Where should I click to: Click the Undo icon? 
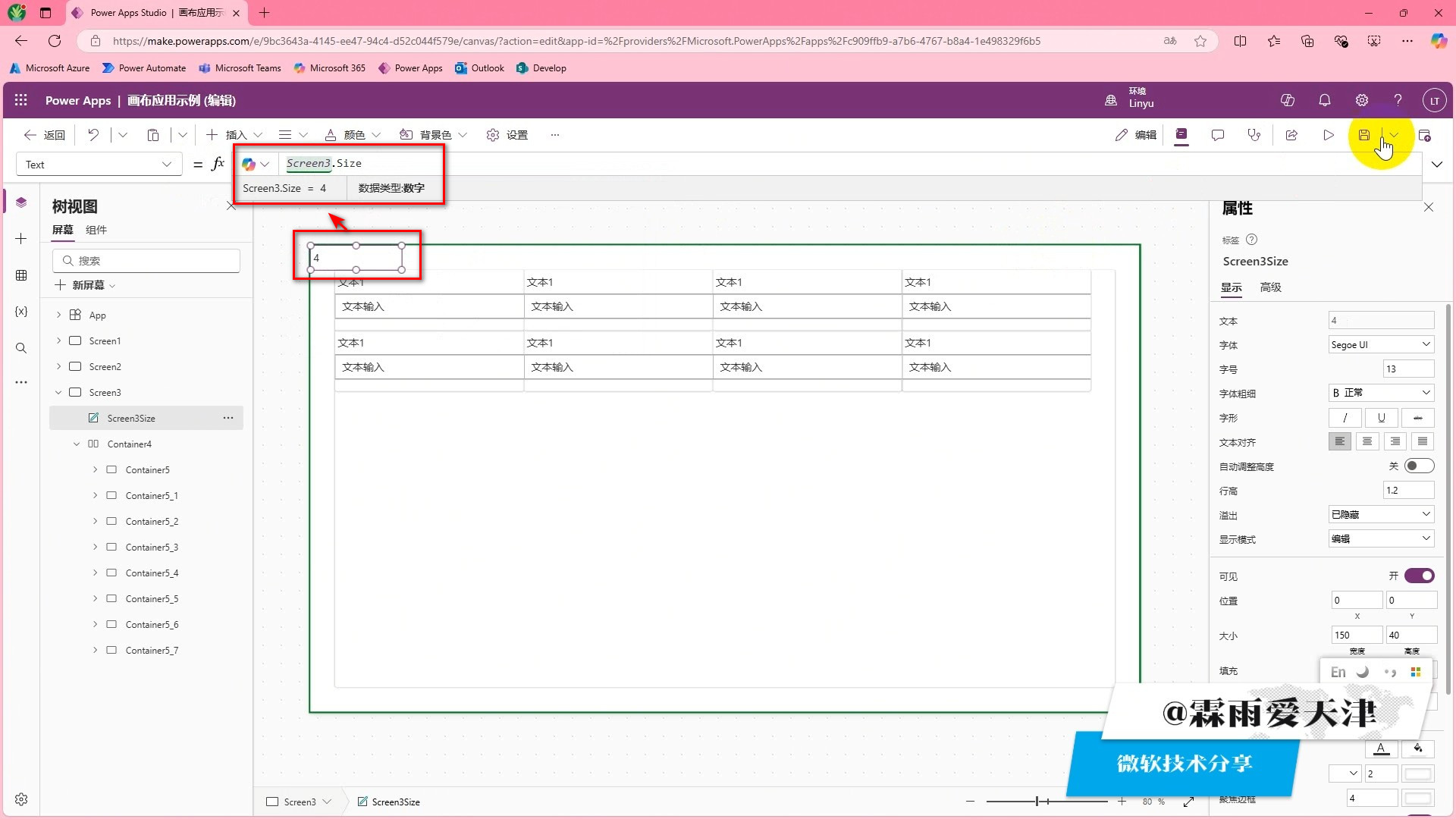tap(93, 135)
